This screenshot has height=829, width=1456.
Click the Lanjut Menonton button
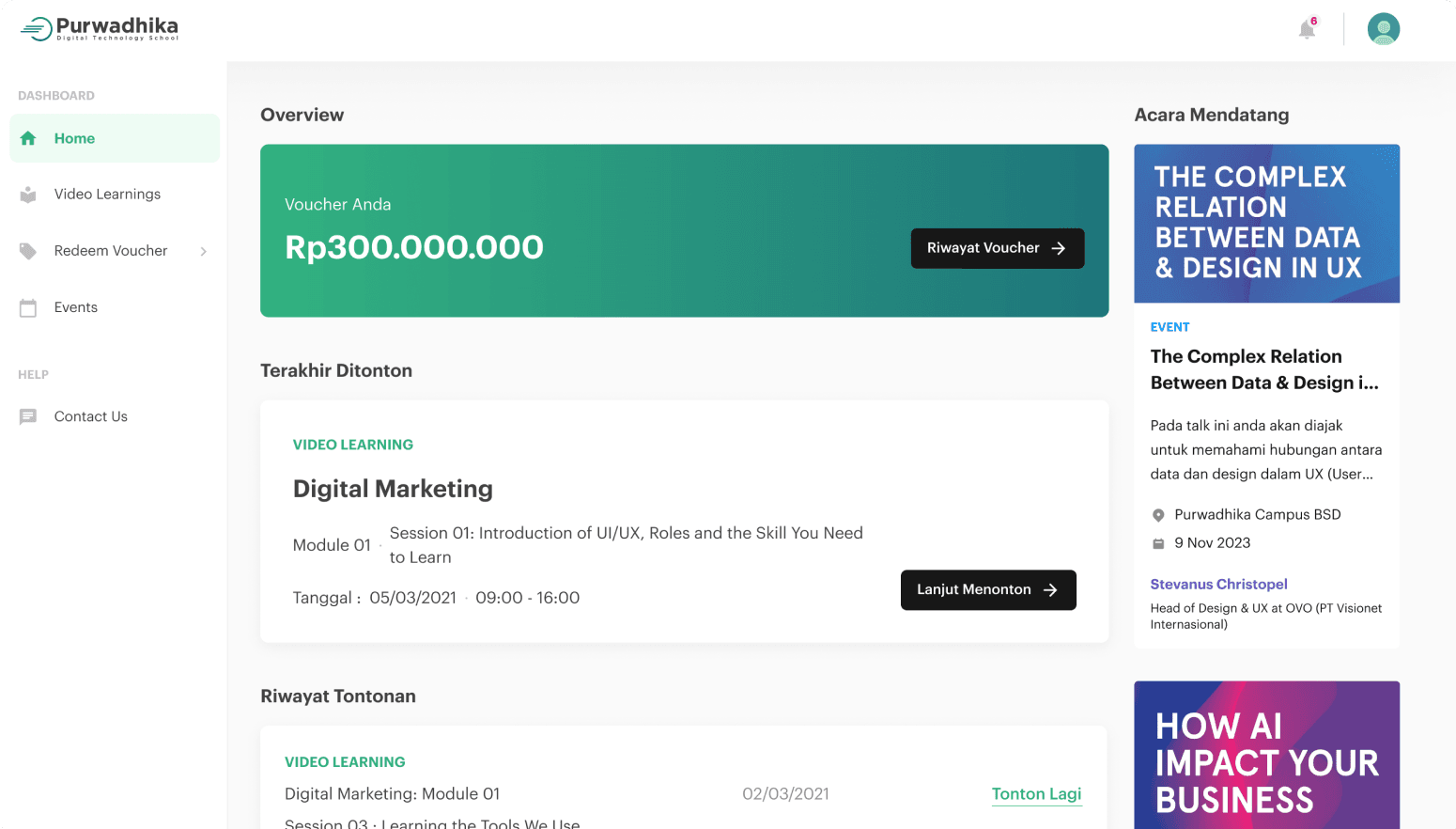pyautogui.click(x=987, y=590)
